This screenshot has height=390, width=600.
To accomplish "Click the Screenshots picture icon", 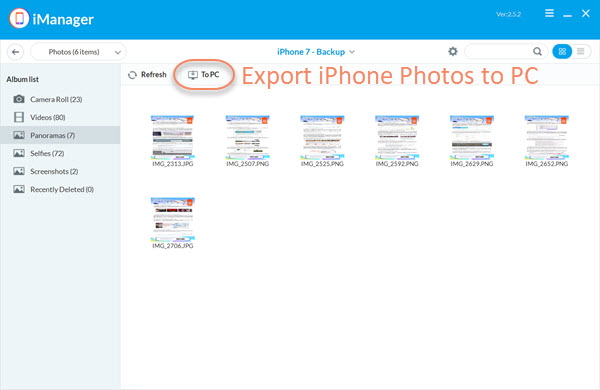I will [x=19, y=171].
